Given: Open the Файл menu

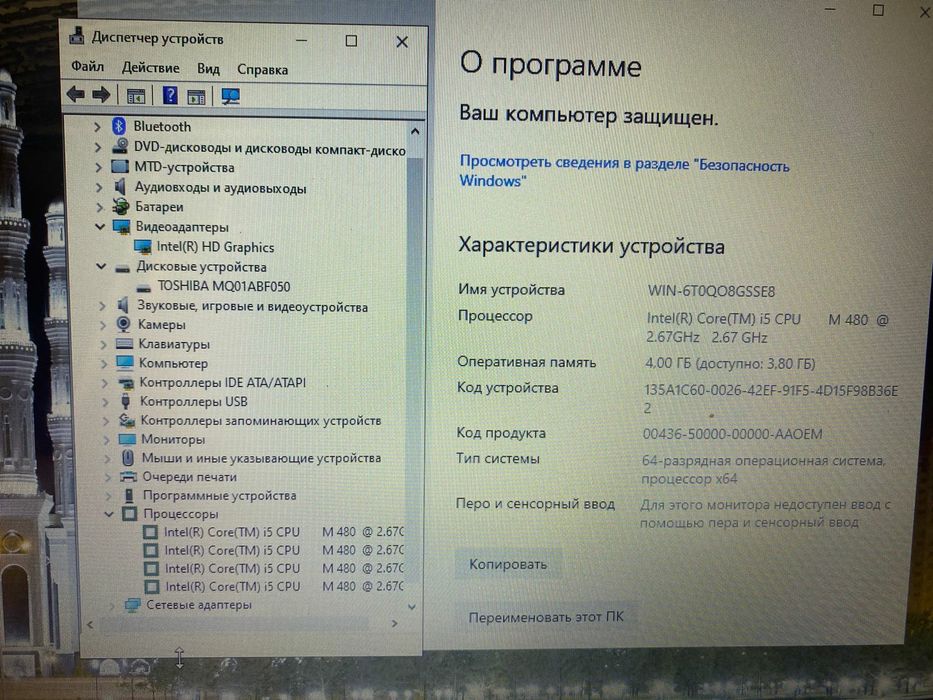Looking at the screenshot, I should click(87, 67).
